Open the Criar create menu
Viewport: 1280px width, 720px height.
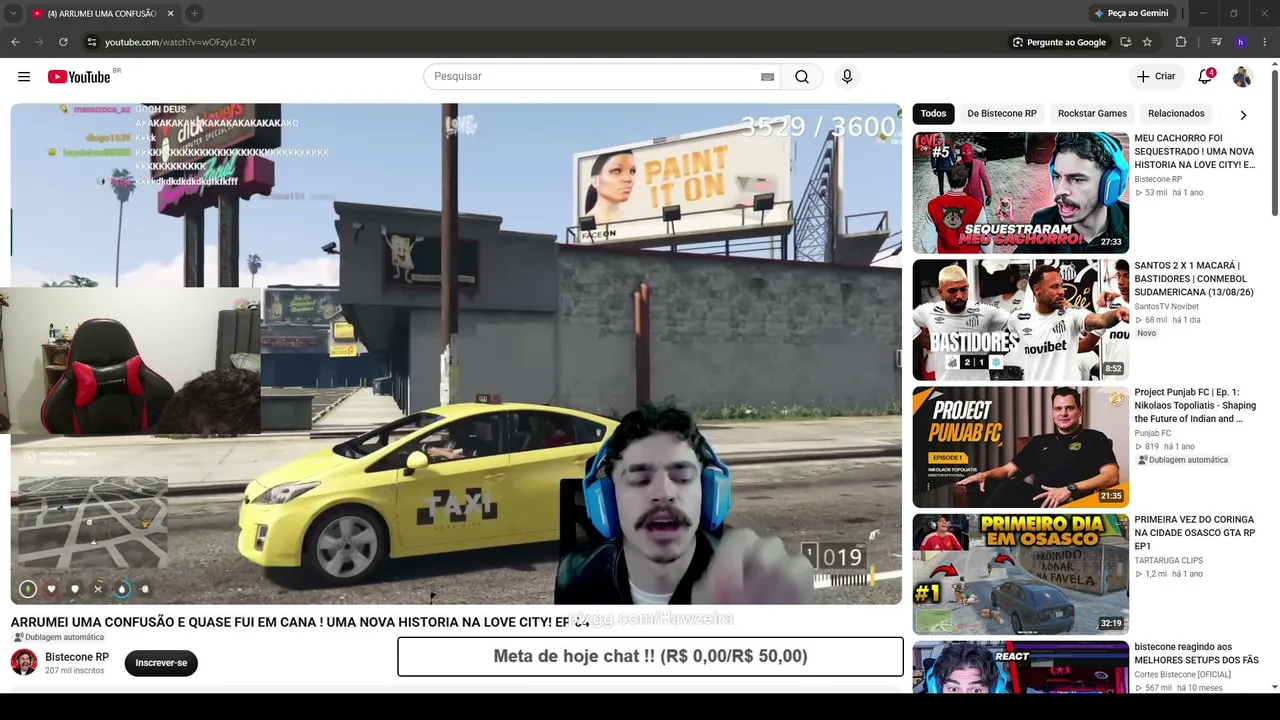pos(1156,77)
